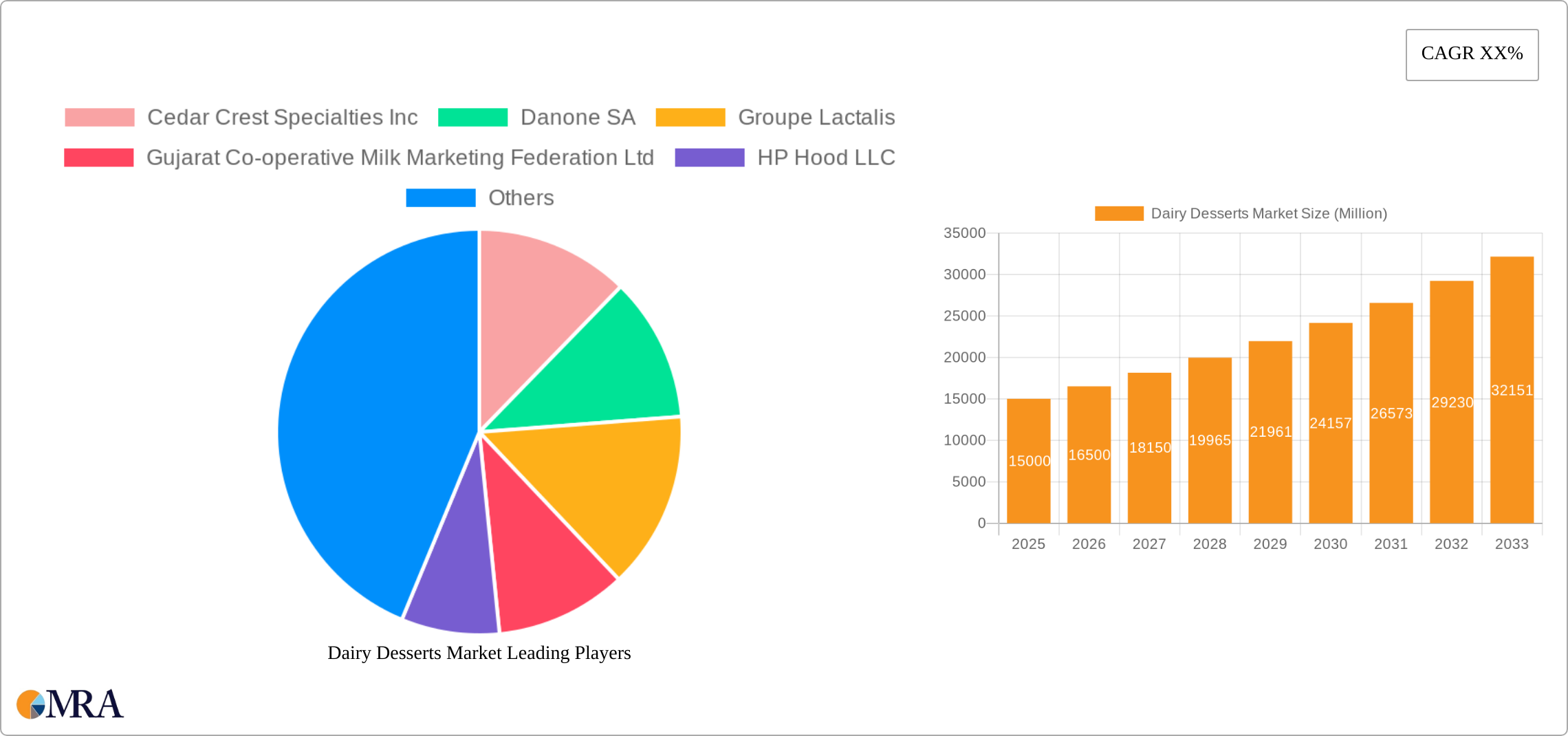Click the CAGR XX% button
1568x736 pixels.
[1471, 54]
